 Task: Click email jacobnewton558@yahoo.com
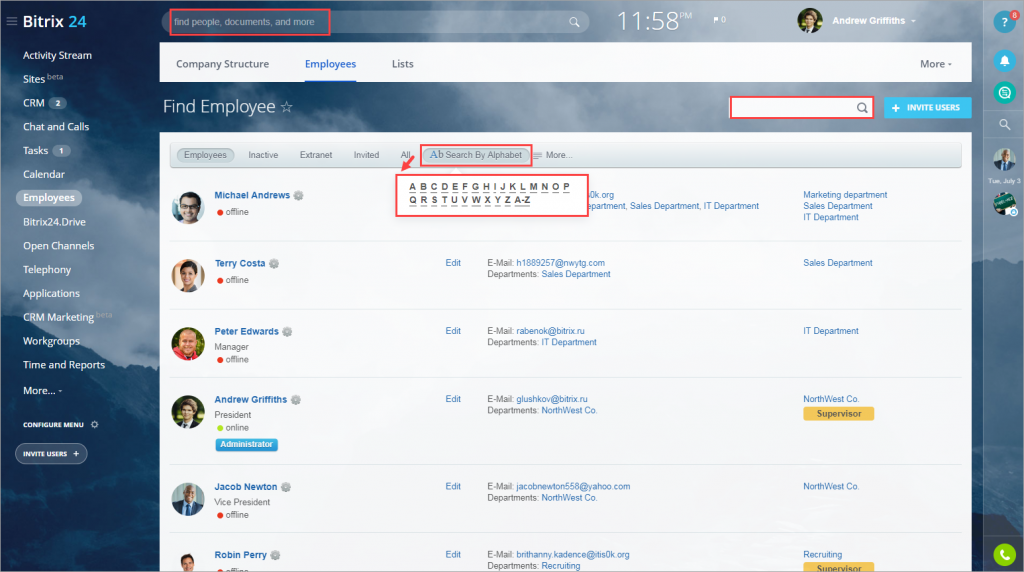[573, 486]
